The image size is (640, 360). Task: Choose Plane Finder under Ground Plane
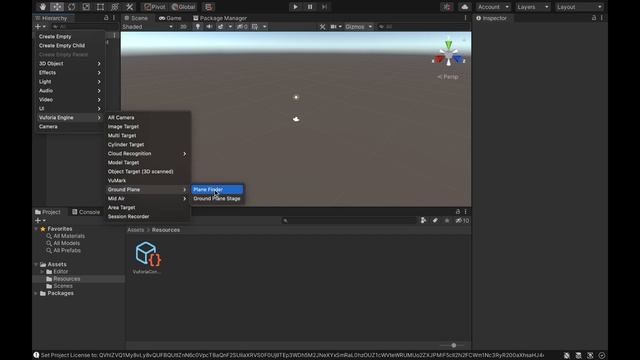point(217,189)
